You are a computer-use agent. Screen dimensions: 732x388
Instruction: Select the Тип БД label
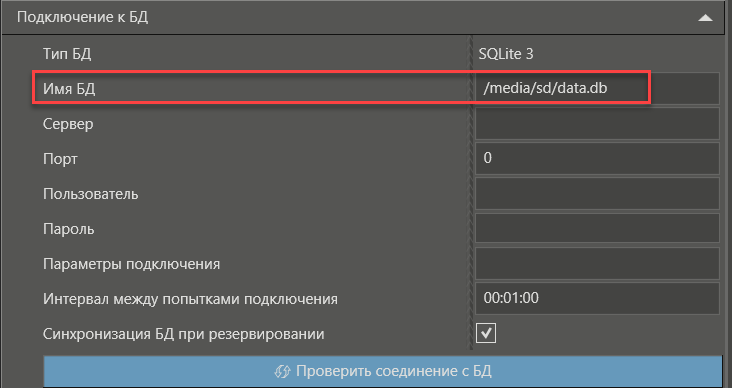point(67,54)
